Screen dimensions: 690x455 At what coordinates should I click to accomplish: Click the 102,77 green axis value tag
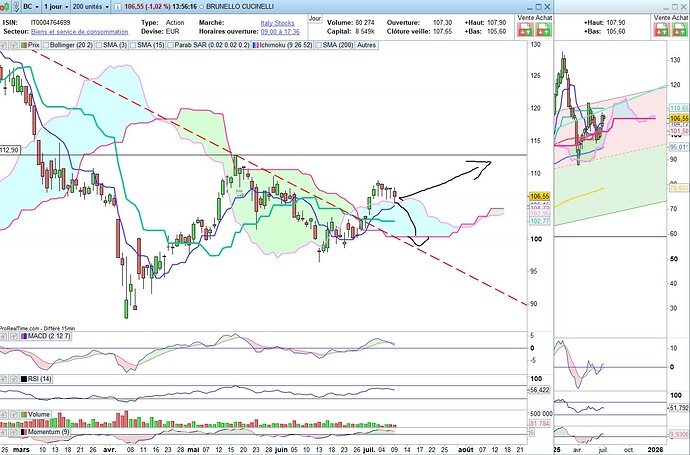[540, 221]
